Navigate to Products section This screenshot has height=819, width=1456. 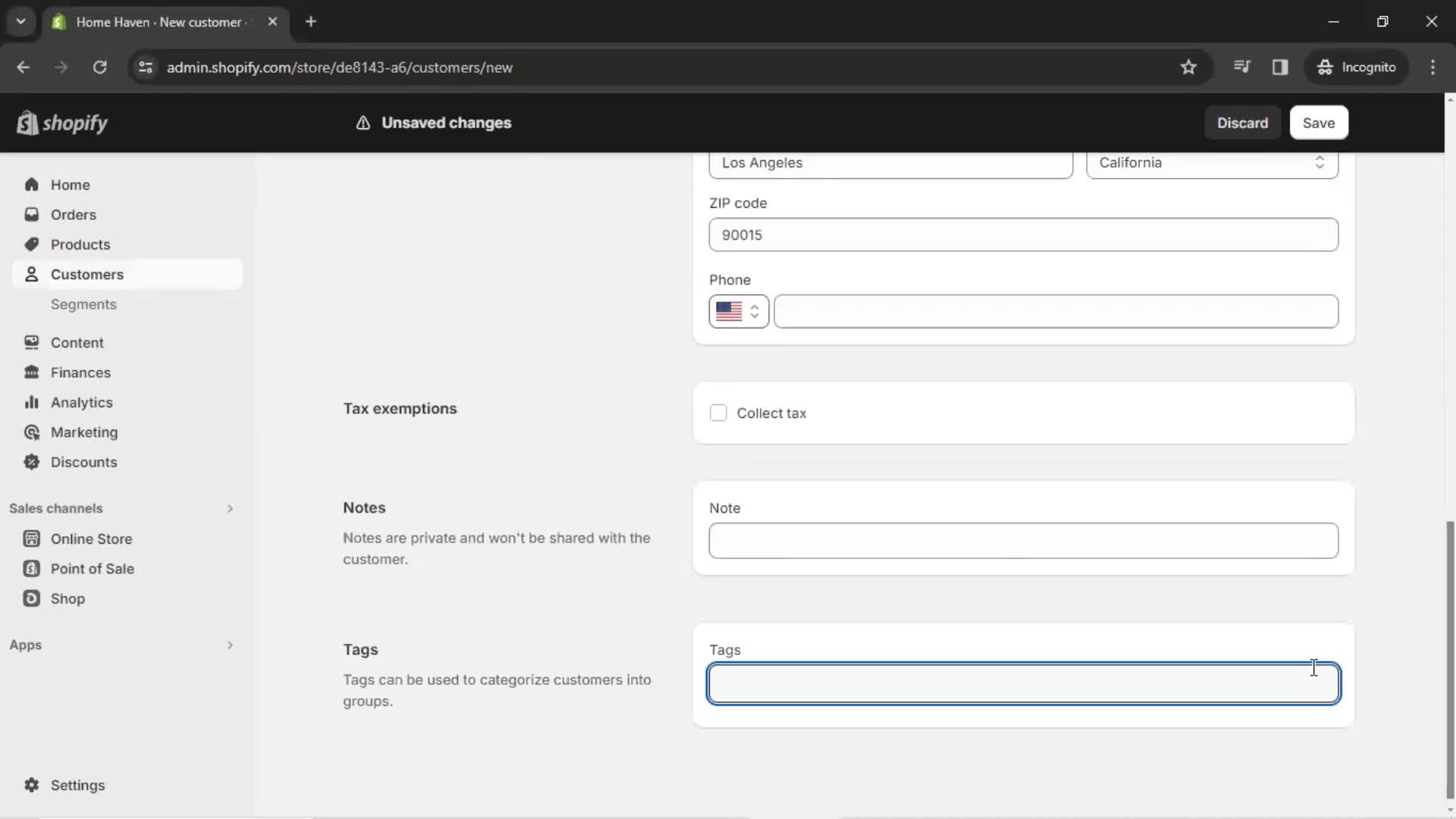click(80, 244)
